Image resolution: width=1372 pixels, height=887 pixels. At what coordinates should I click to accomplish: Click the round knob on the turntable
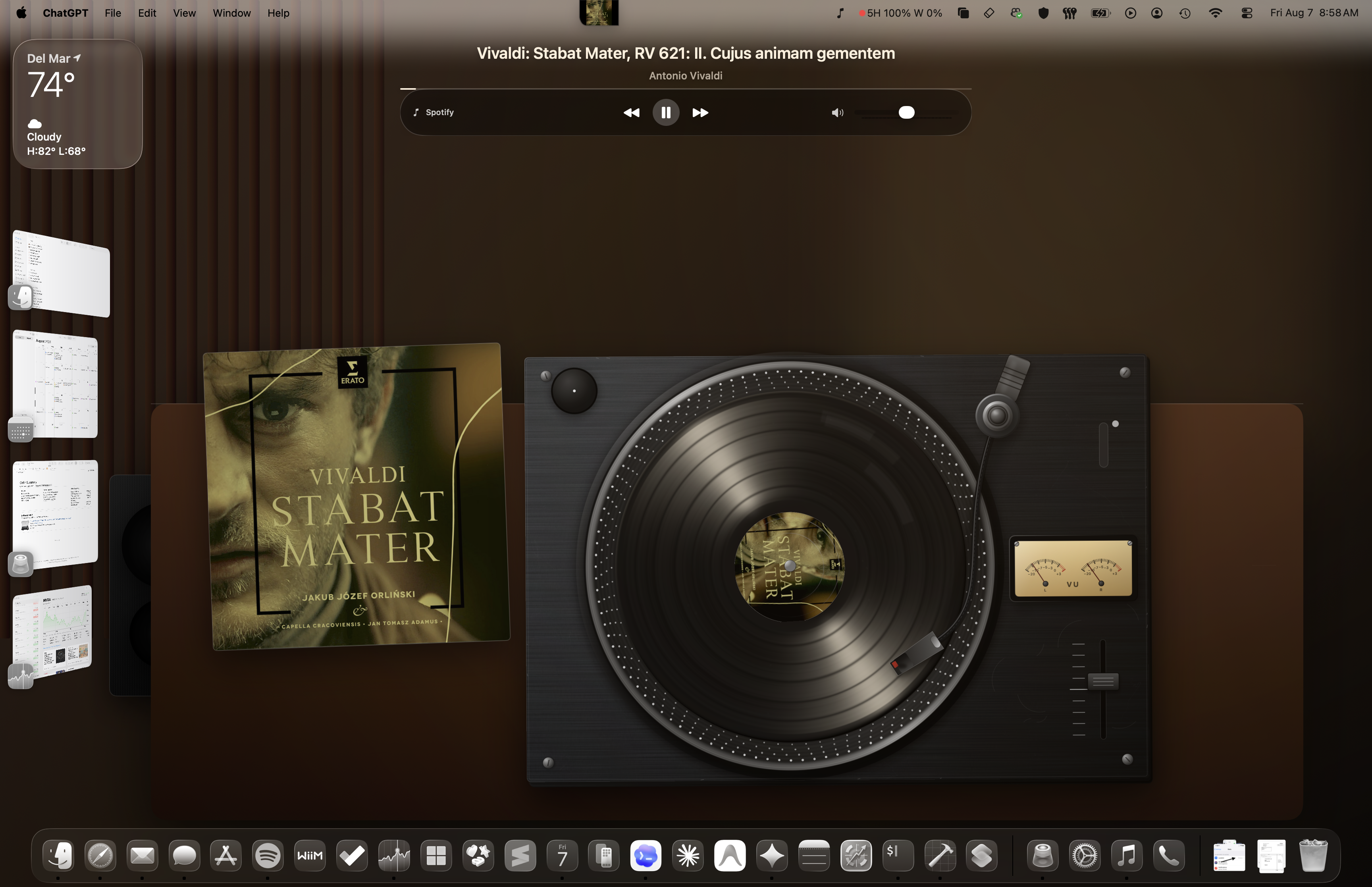tap(574, 391)
